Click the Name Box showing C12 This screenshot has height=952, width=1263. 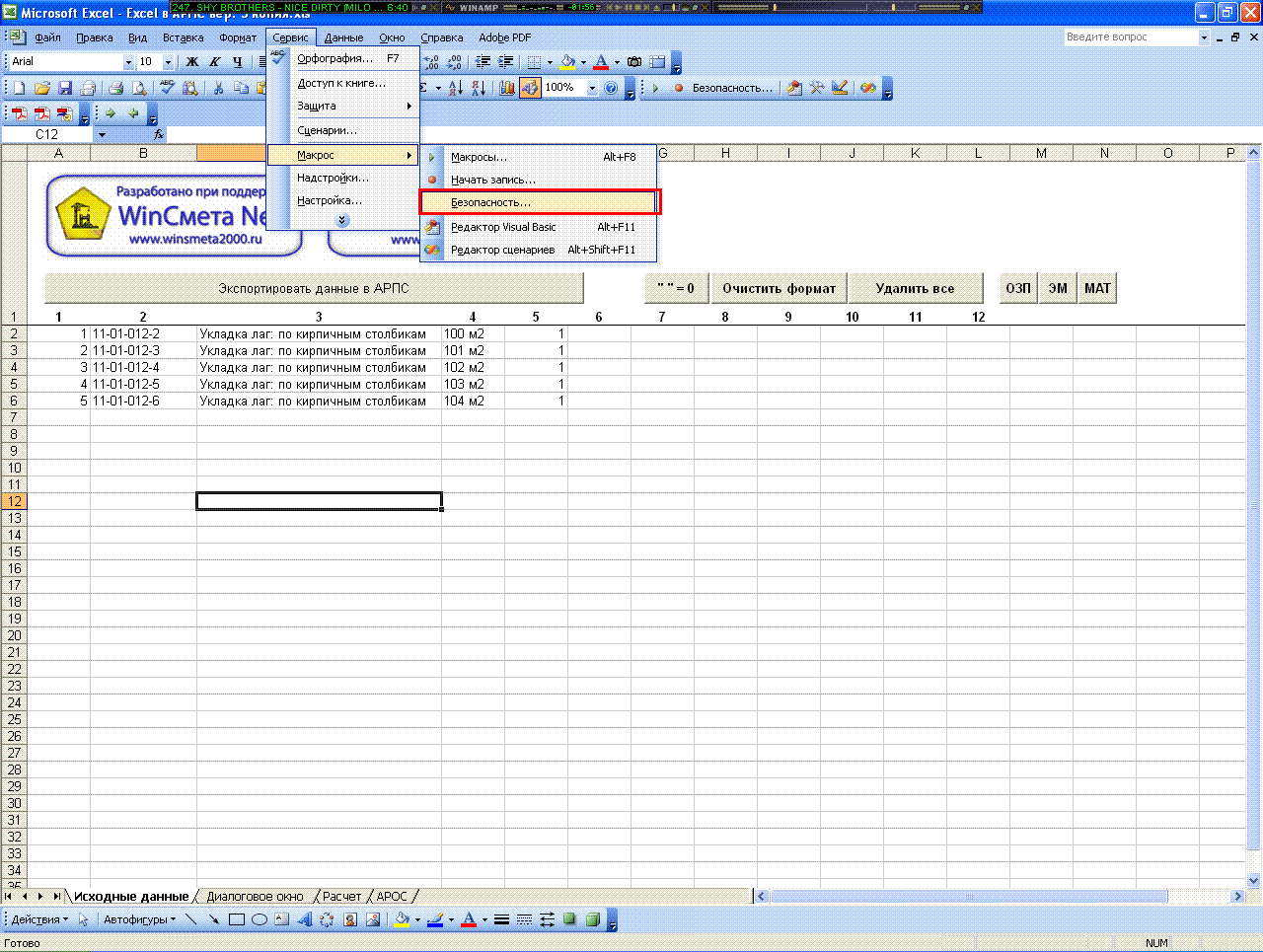pos(47,134)
